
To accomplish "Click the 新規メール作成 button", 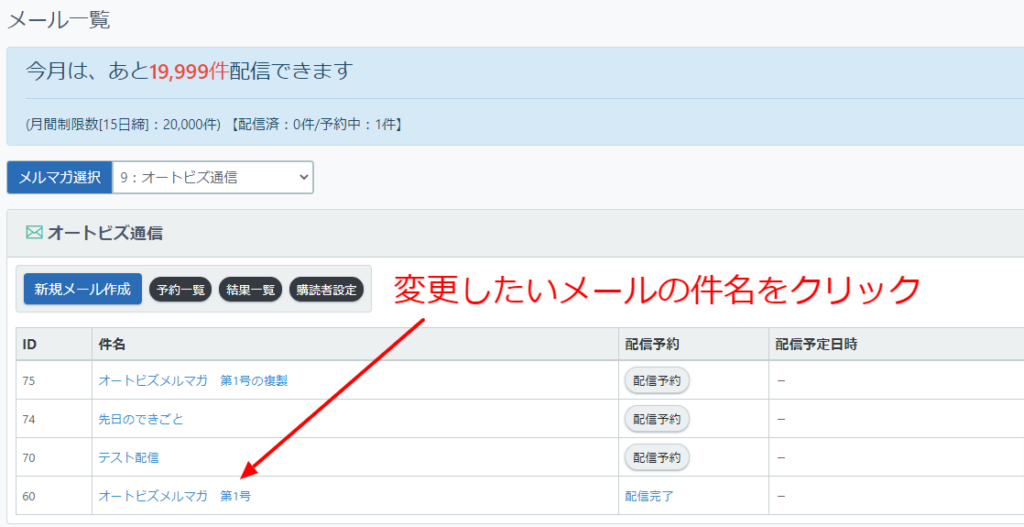I will (x=82, y=289).
